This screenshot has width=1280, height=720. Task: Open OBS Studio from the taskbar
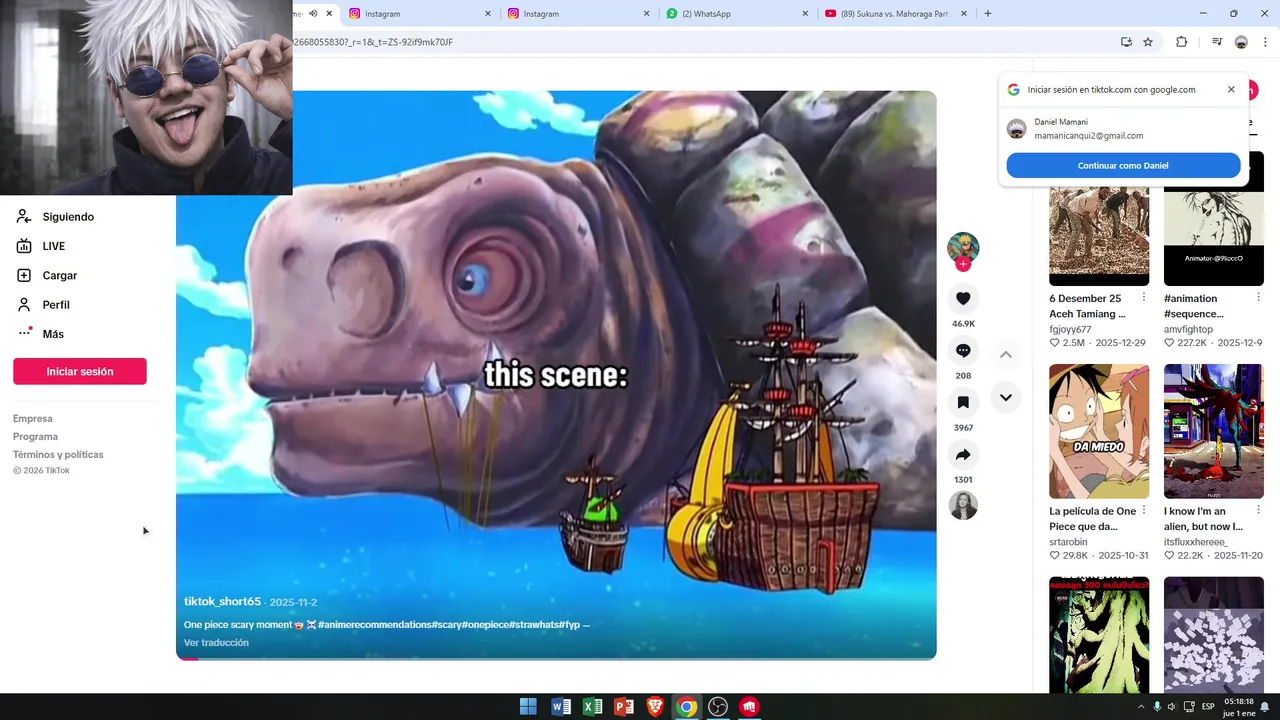click(x=717, y=706)
